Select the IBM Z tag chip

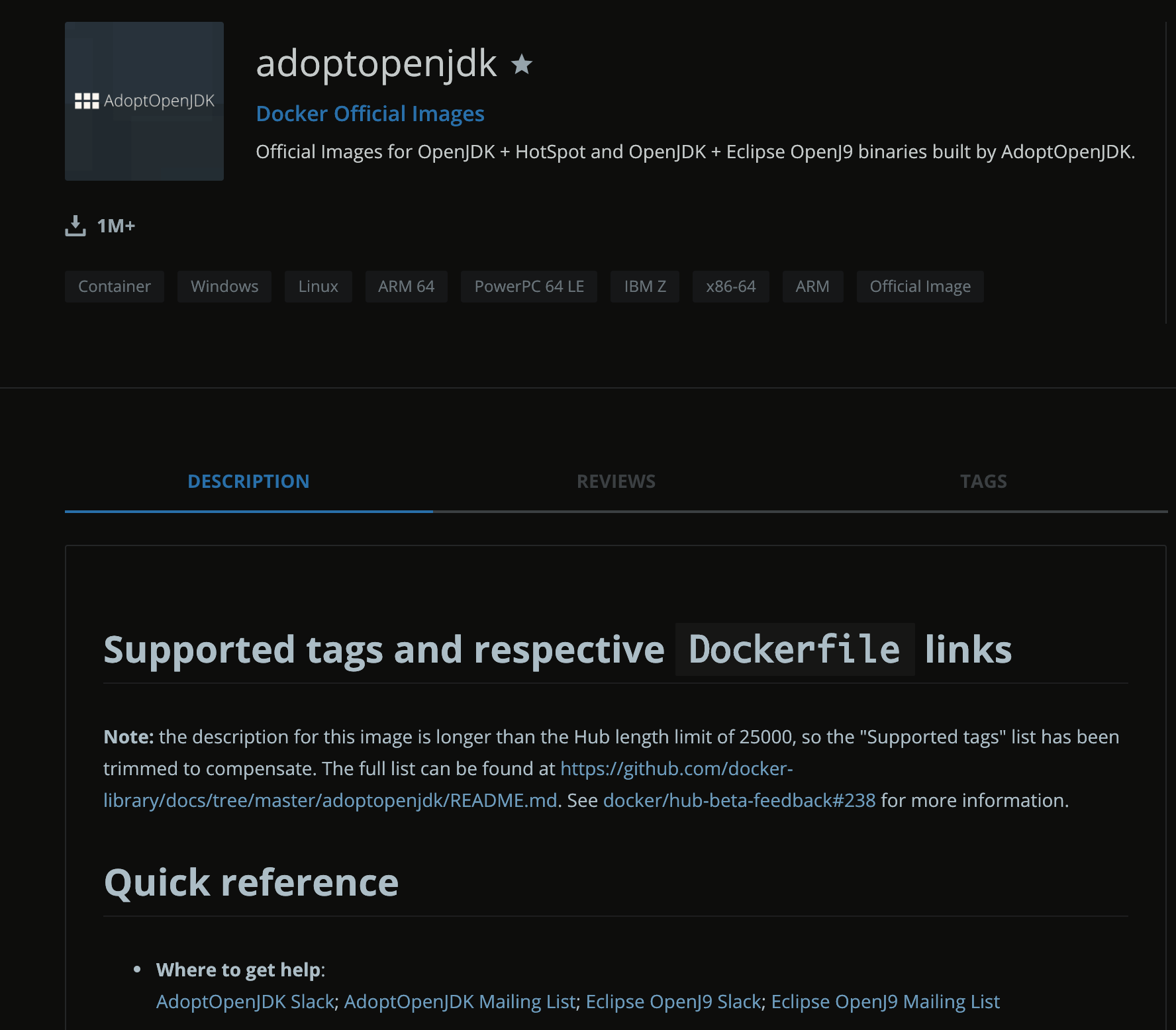[x=645, y=287]
